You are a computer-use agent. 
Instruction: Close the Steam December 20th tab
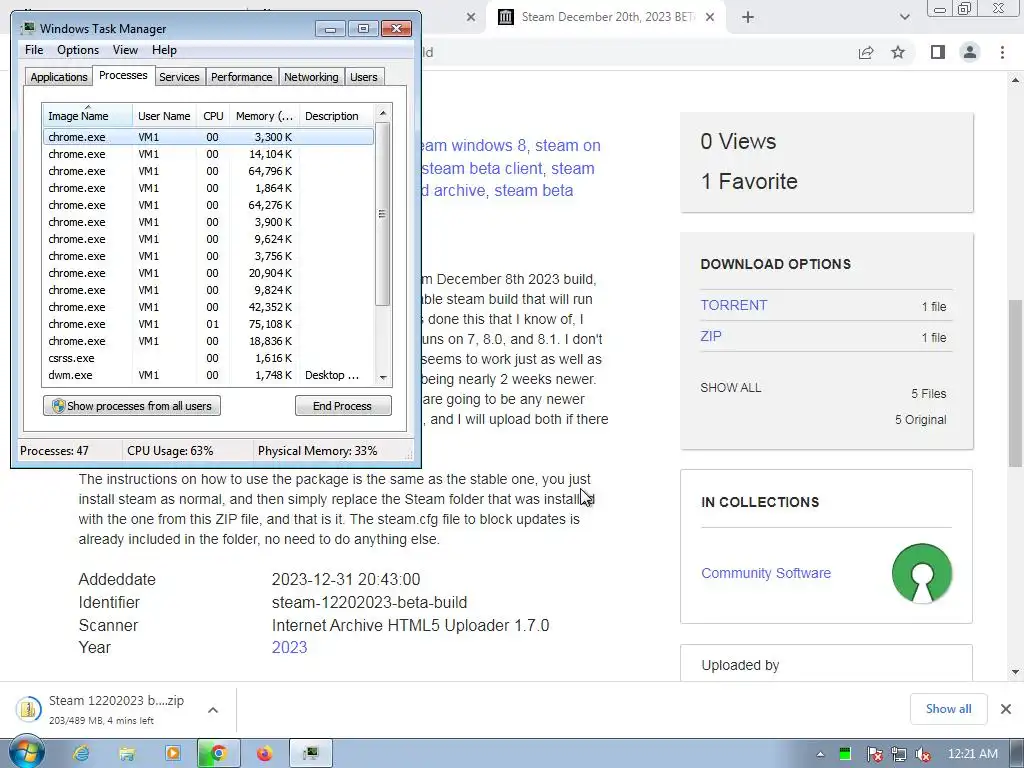pyautogui.click(x=710, y=18)
